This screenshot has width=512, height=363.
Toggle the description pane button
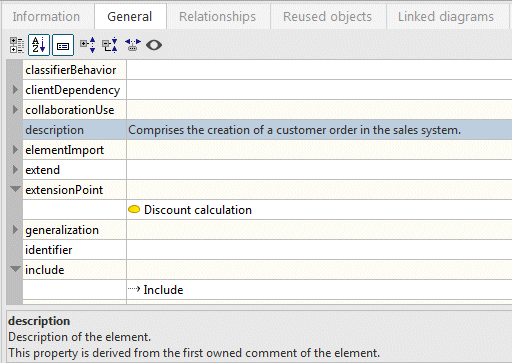[x=63, y=45]
